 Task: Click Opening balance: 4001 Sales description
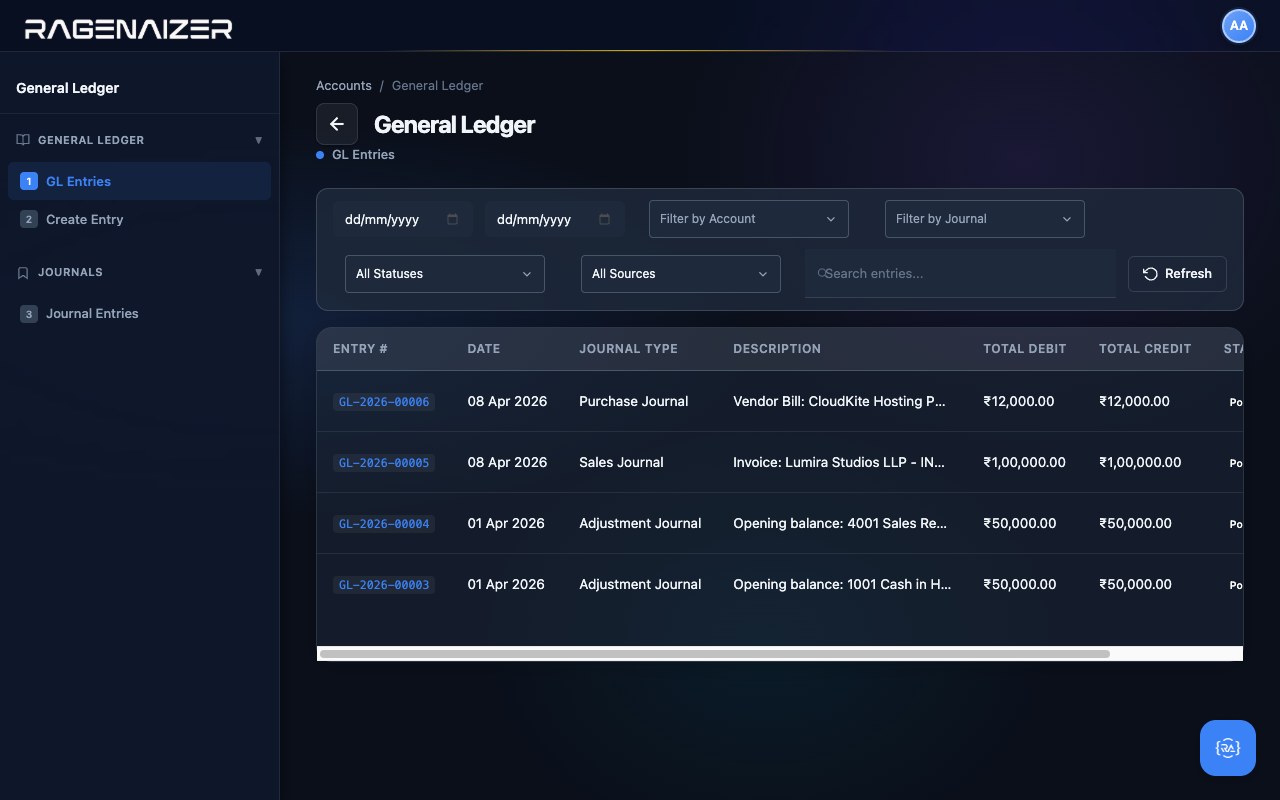pos(840,523)
